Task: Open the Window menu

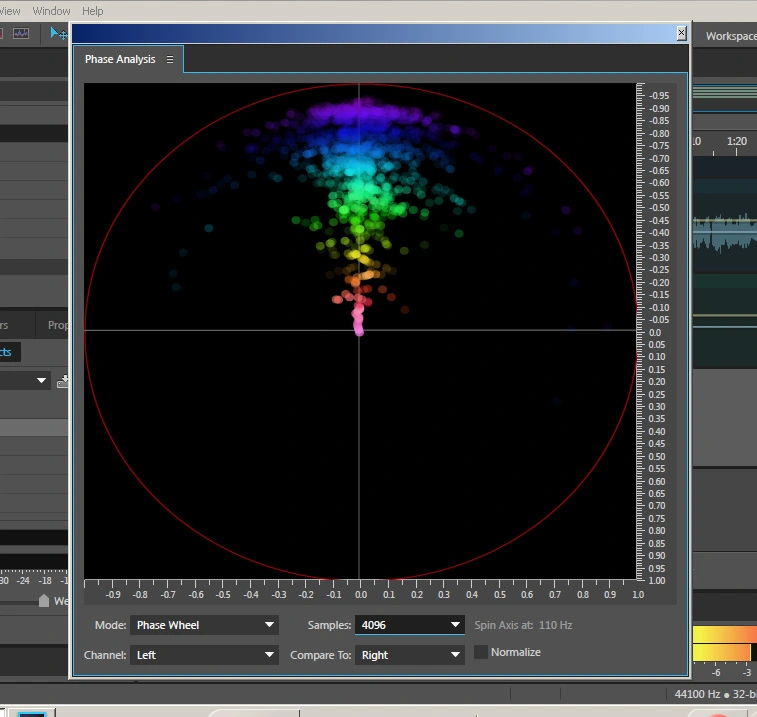Action: coord(51,11)
